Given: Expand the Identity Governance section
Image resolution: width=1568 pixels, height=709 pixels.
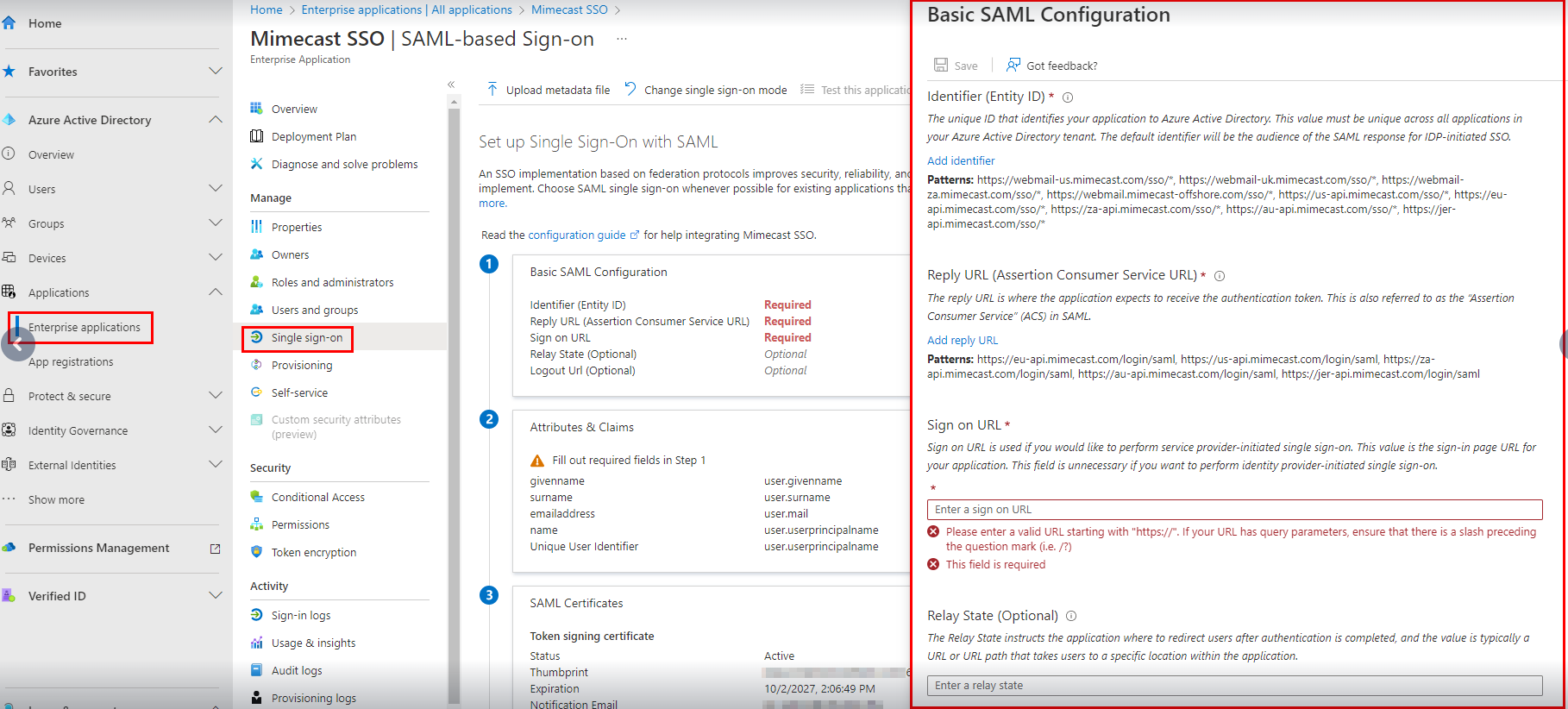Looking at the screenshot, I should point(215,430).
